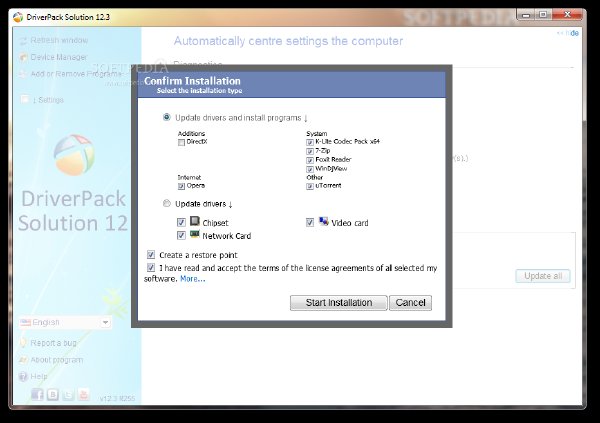600x423 pixels.
Task: Open the About program entry
Action: click(57, 360)
